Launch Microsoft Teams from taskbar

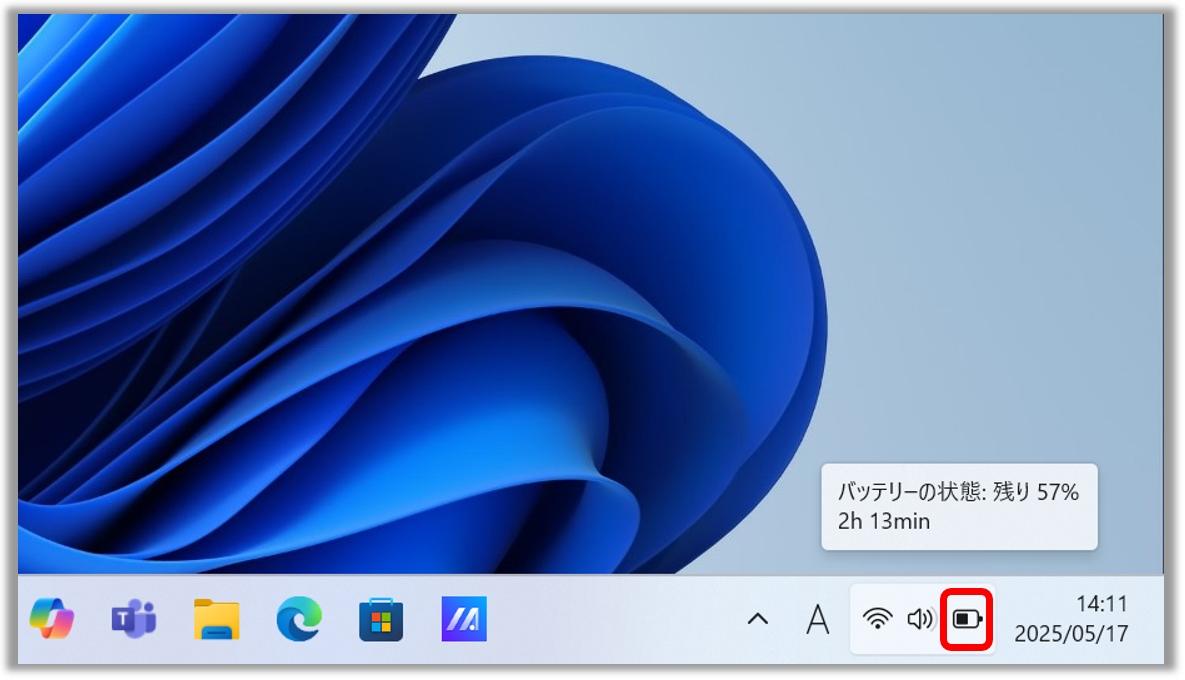(135, 619)
